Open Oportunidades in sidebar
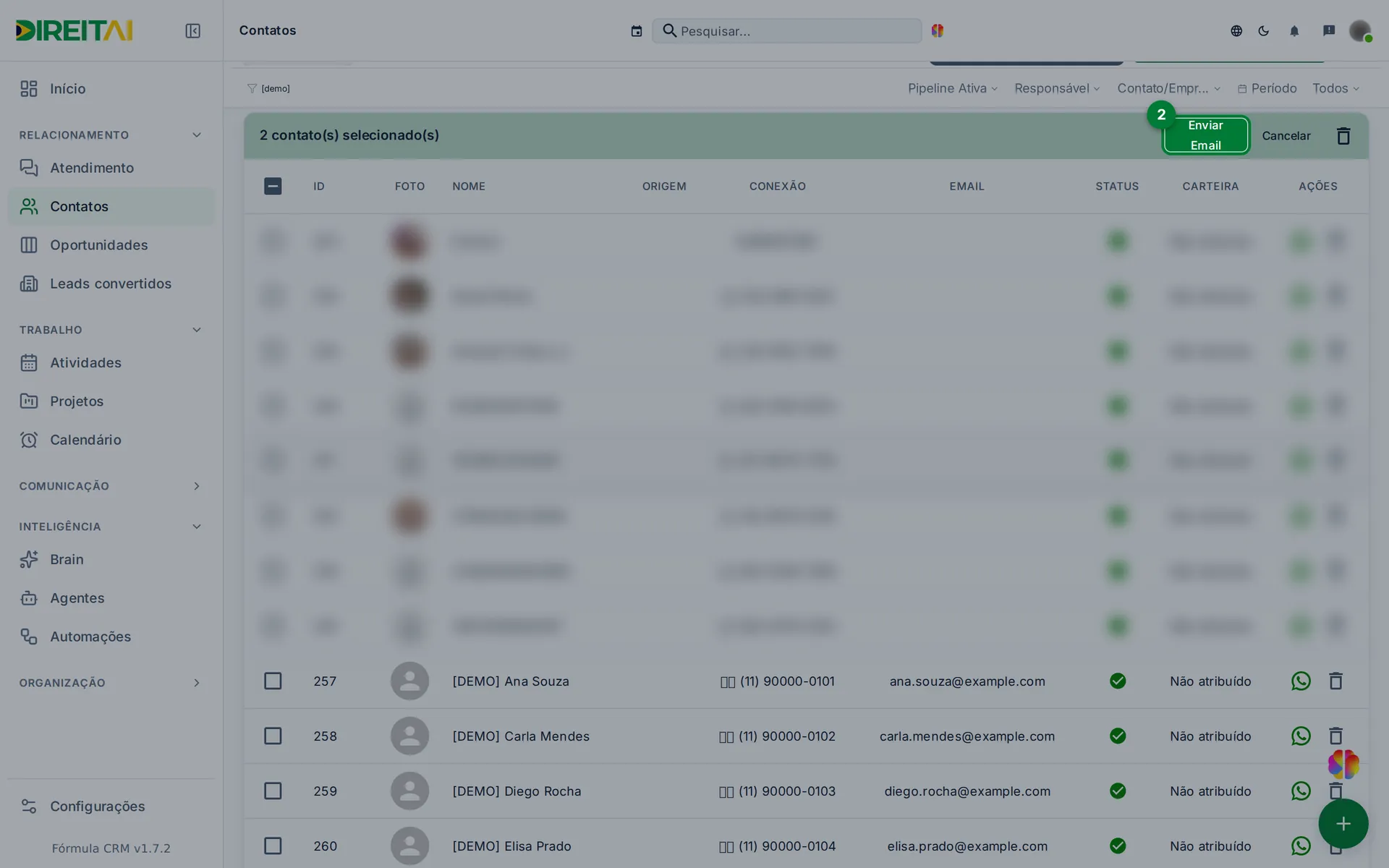 click(111, 245)
